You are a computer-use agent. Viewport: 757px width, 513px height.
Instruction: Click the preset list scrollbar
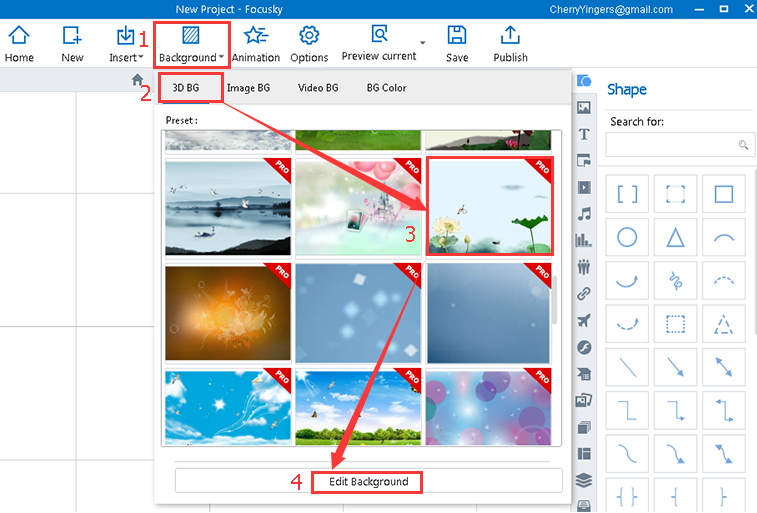pos(555,299)
